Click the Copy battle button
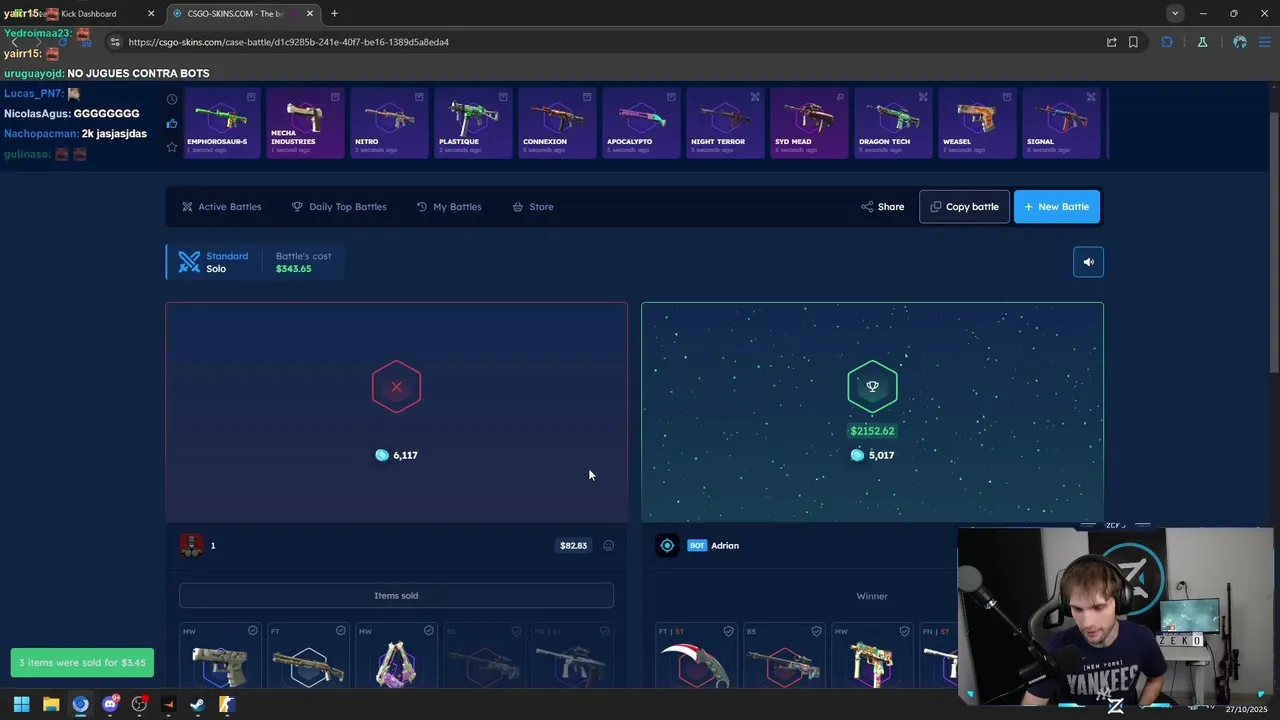The width and height of the screenshot is (1280, 720). coord(964,207)
